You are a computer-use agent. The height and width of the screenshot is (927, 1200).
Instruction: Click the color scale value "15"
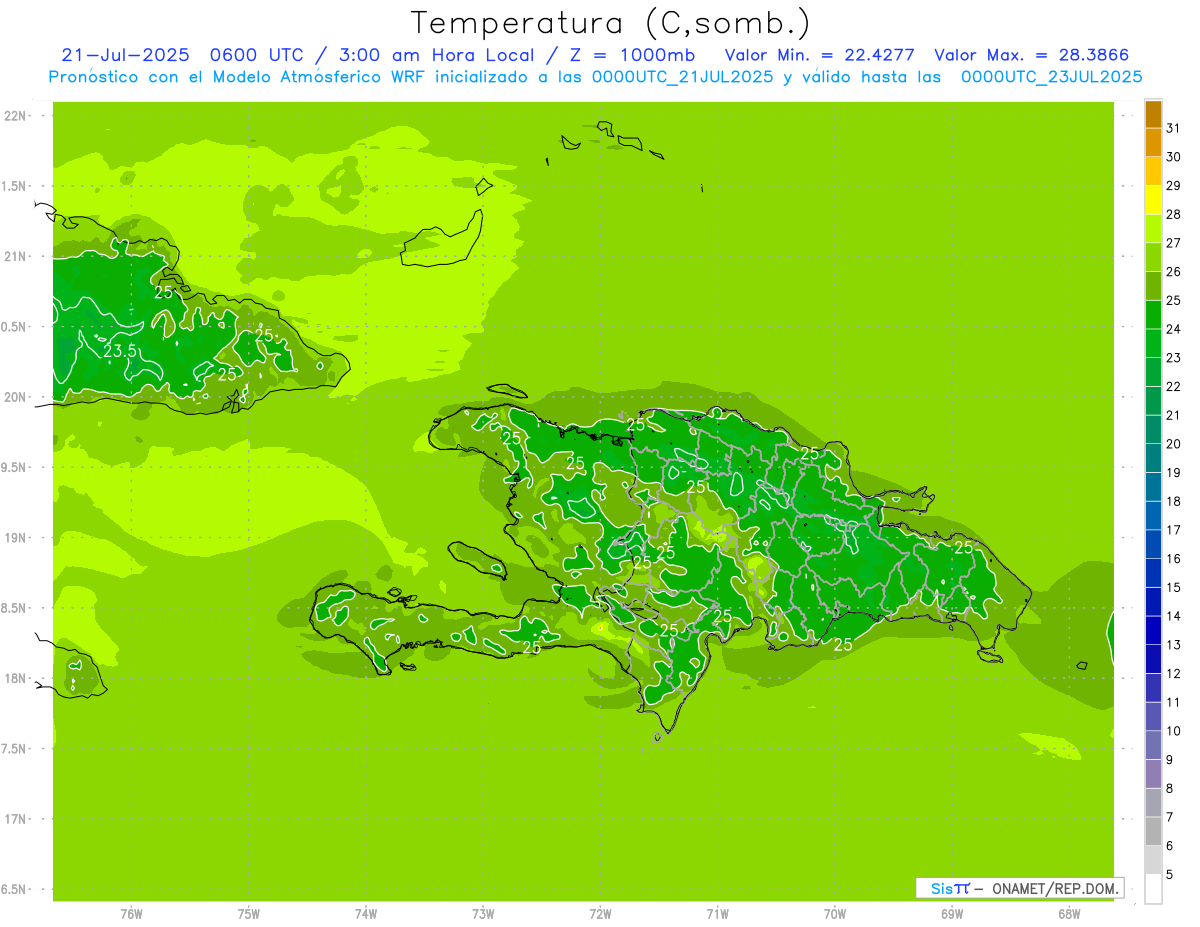pos(1173,588)
